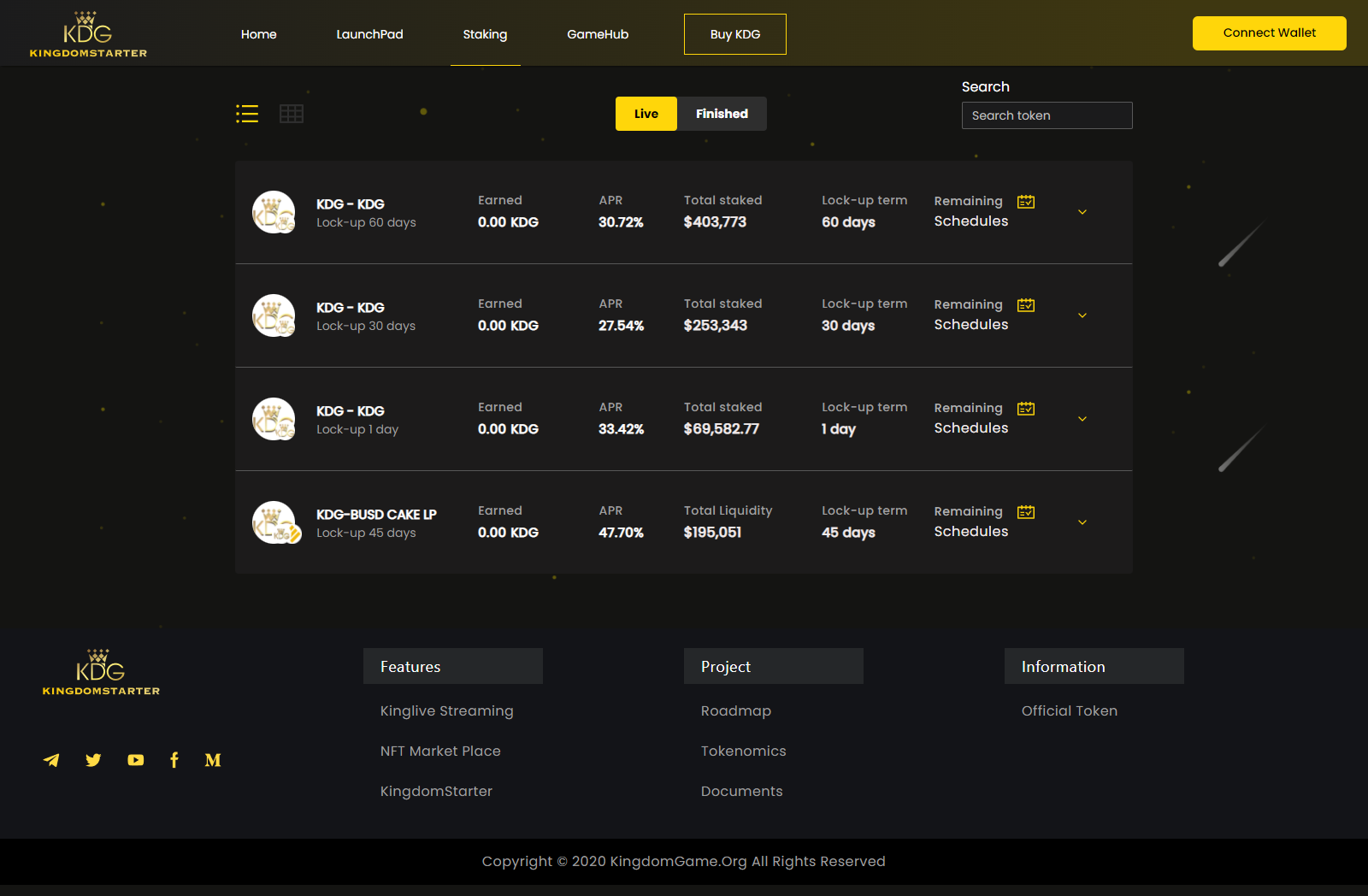The image size is (1368, 896).
Task: Open Medium social icon in footer
Action: (213, 760)
